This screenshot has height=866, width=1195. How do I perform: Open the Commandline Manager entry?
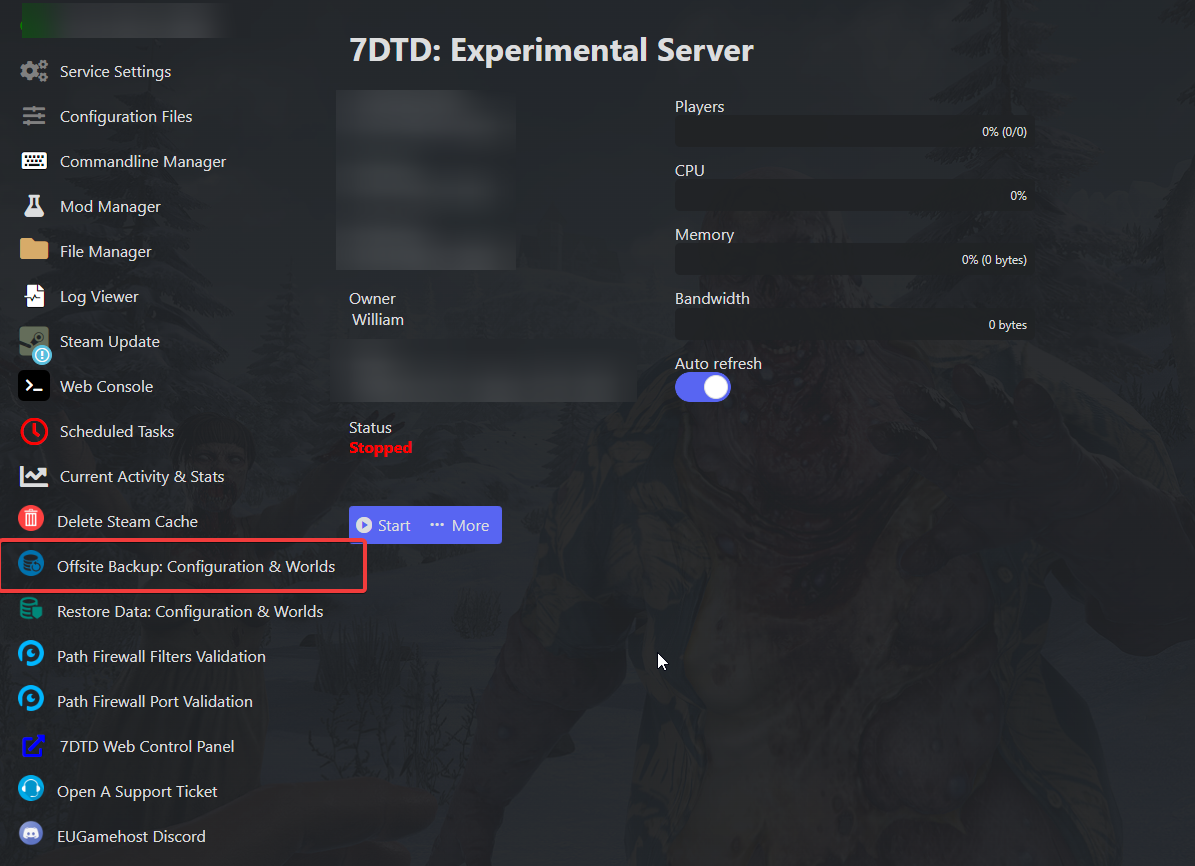tap(143, 162)
